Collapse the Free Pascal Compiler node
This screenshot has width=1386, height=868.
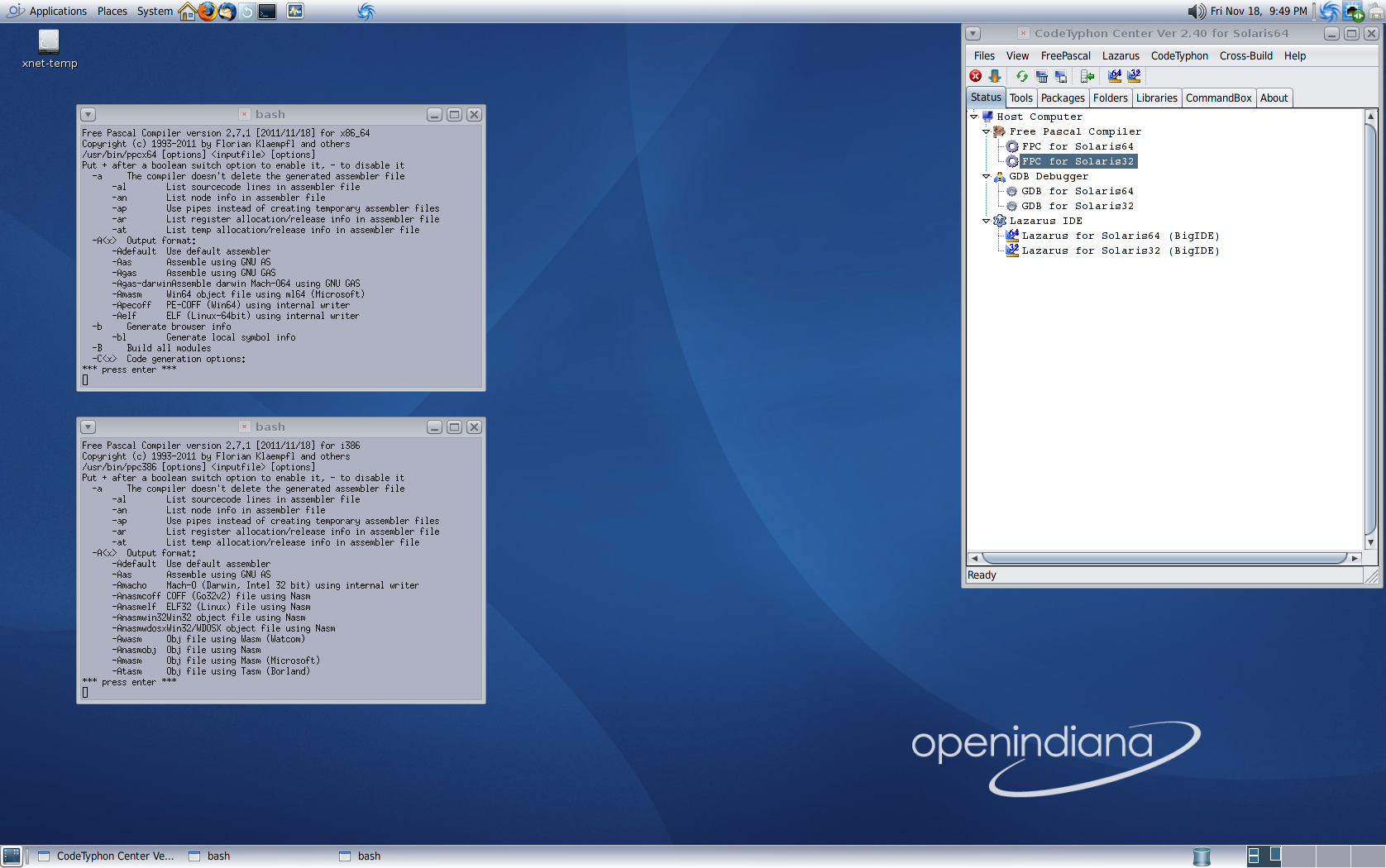[986, 131]
